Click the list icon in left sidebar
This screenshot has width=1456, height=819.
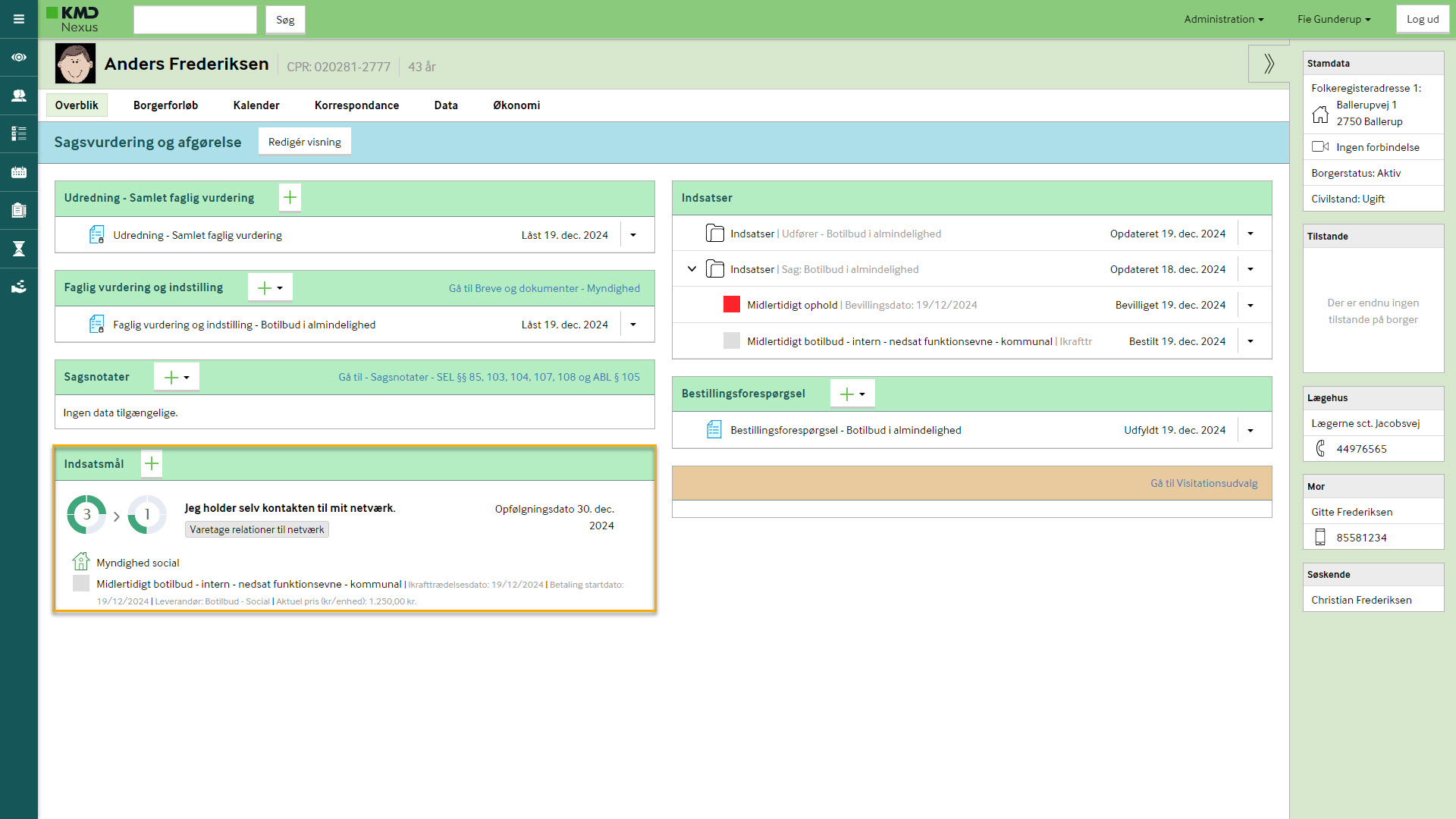tap(19, 134)
